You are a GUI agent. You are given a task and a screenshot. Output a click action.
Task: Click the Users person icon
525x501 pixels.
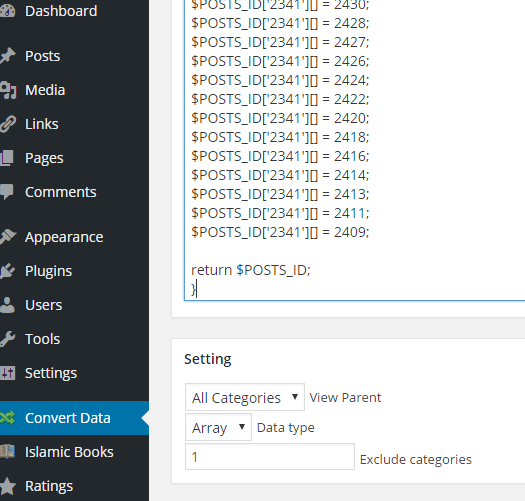tap(7, 305)
